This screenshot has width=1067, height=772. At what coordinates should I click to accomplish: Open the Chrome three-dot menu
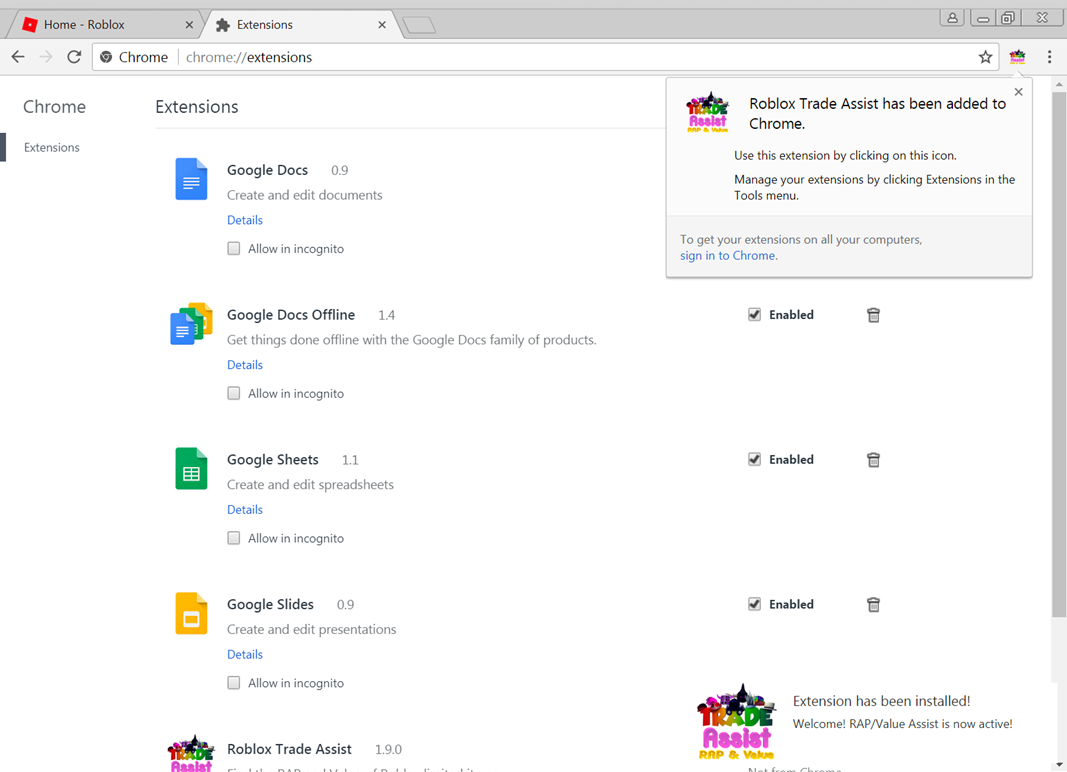pos(1049,57)
